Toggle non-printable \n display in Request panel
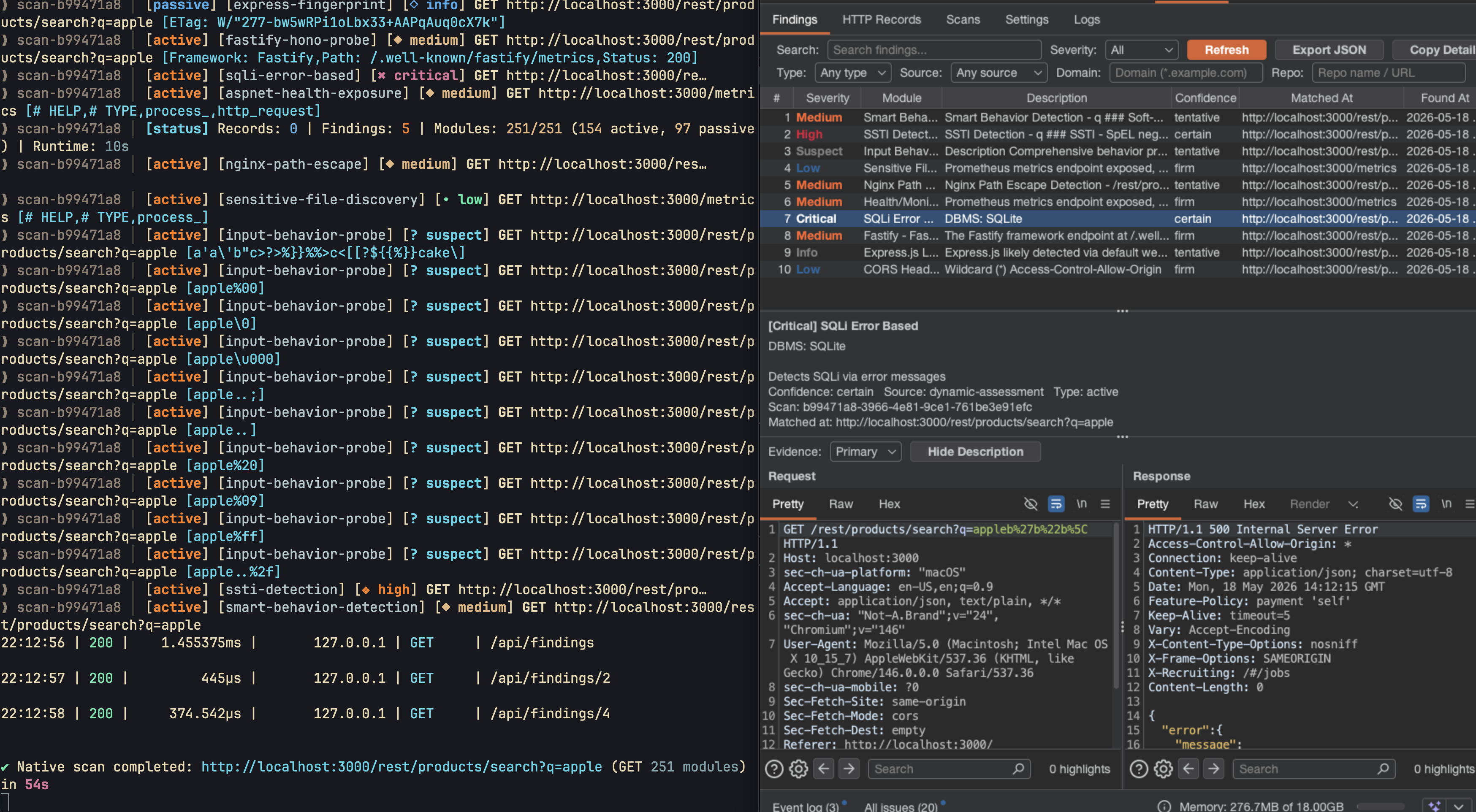 1081,504
